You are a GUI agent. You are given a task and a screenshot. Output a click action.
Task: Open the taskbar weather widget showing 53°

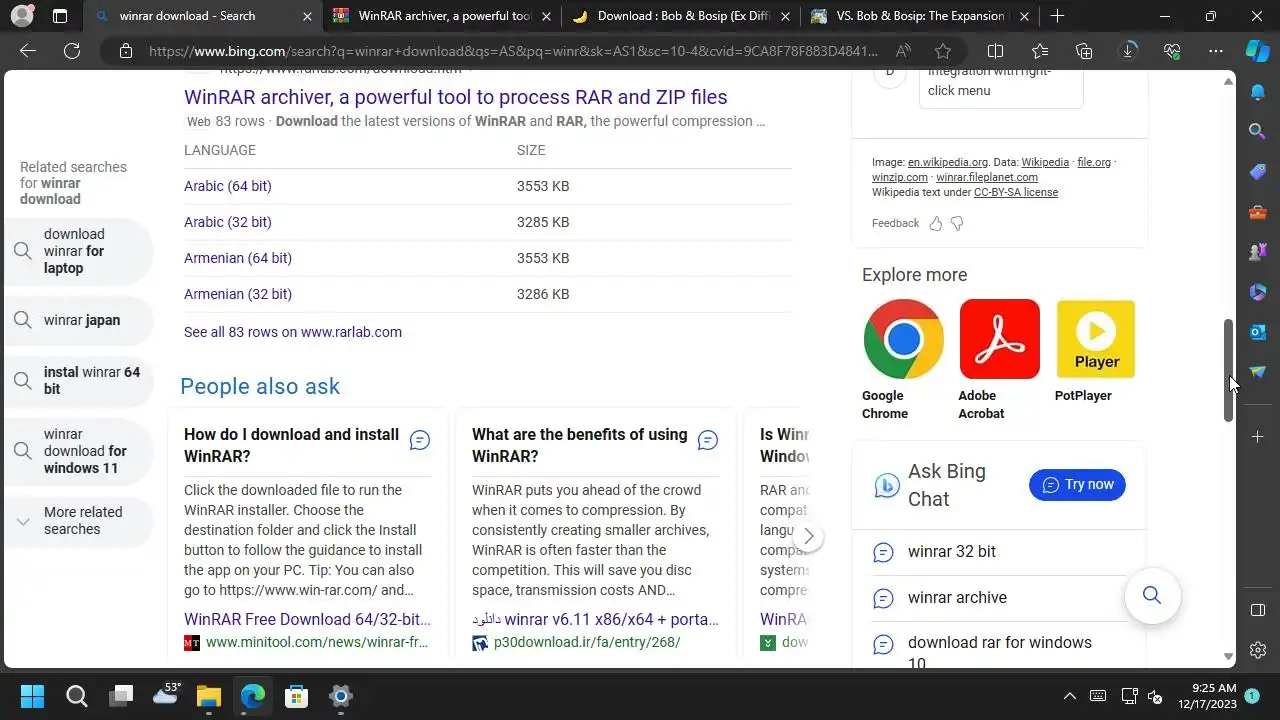point(165,696)
